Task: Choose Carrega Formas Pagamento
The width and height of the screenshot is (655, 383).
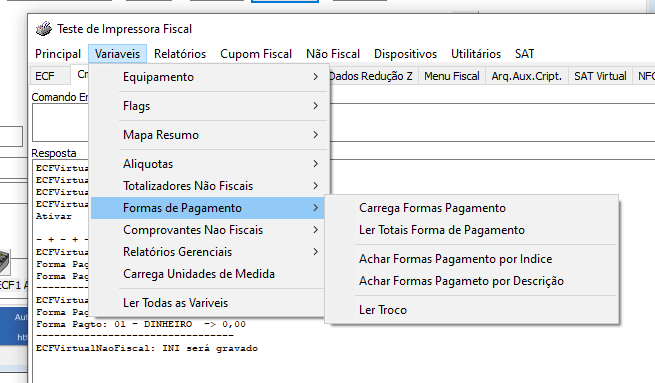Action: coord(471,208)
